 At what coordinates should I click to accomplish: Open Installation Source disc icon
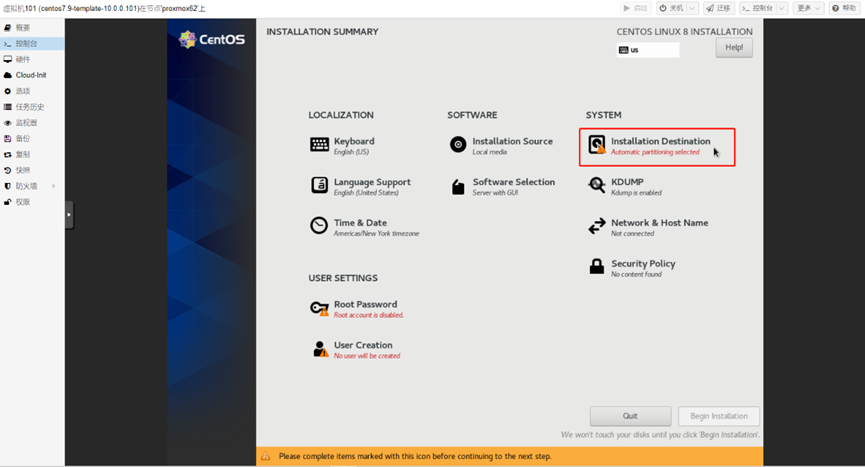tap(458, 144)
